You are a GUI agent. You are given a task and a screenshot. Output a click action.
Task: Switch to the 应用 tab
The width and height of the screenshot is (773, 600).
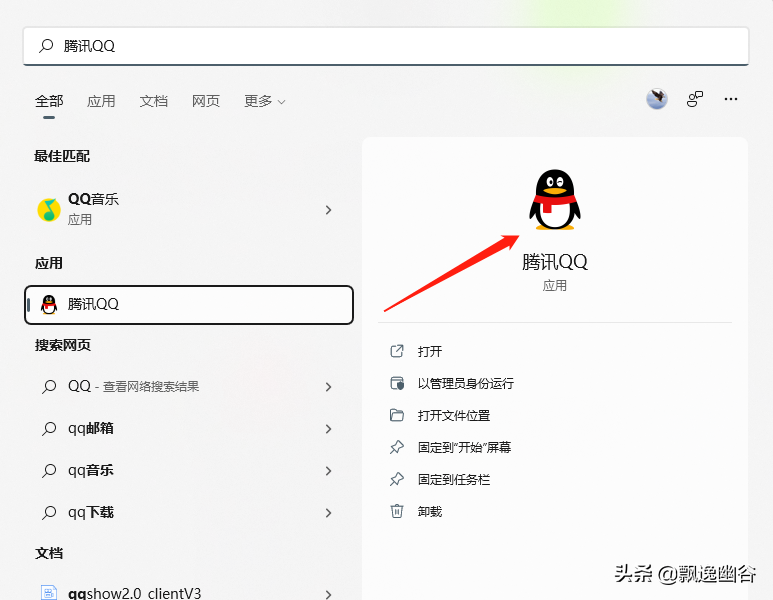coord(101,101)
